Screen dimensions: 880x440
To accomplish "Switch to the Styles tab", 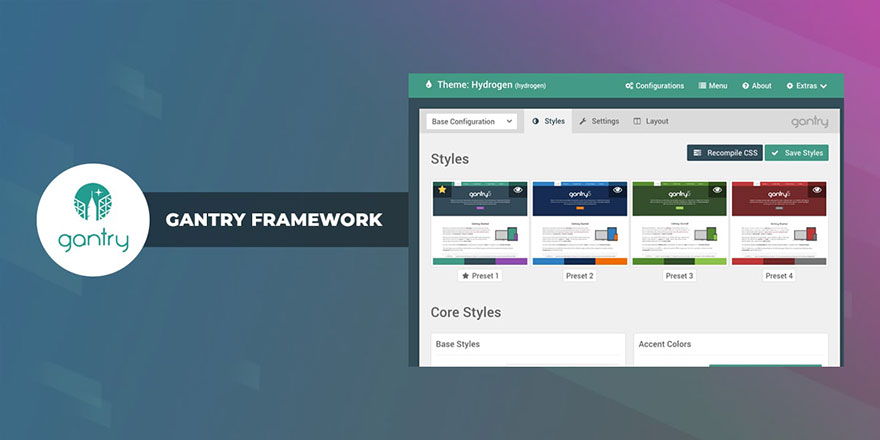I will coord(548,121).
